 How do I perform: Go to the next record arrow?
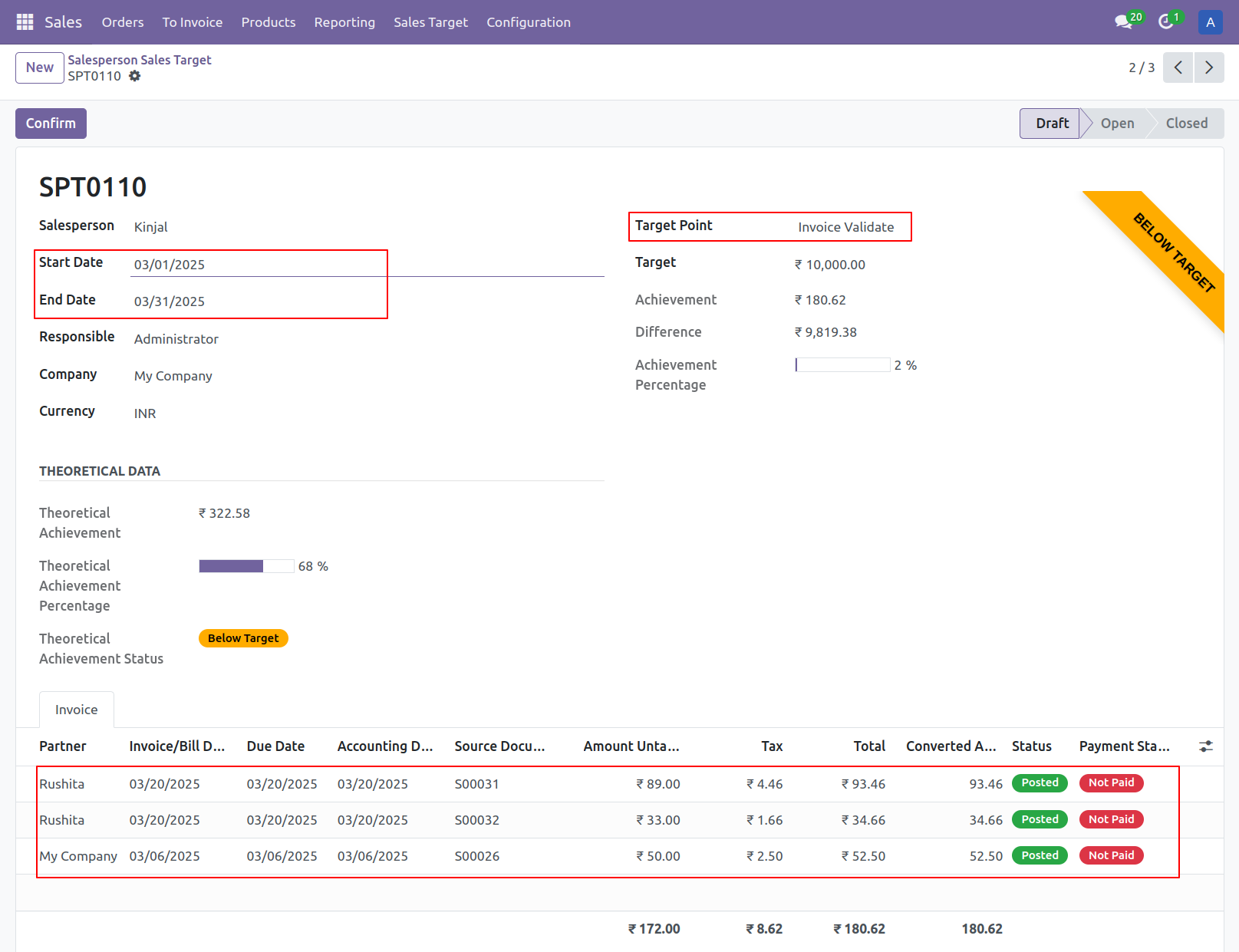1209,68
